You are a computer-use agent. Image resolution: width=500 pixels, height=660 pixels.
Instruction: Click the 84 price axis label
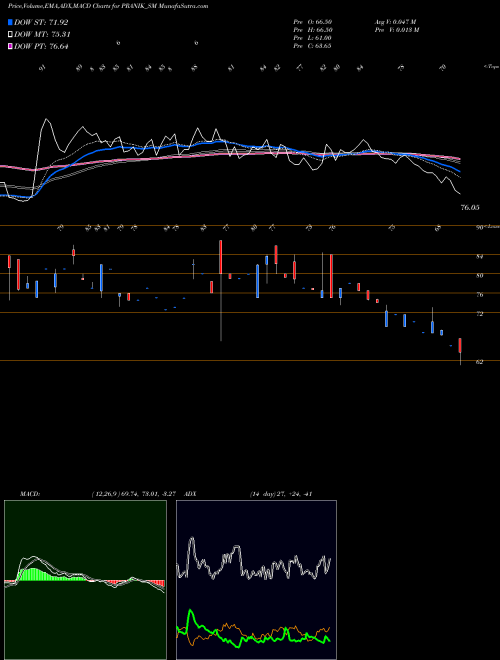[x=479, y=256]
